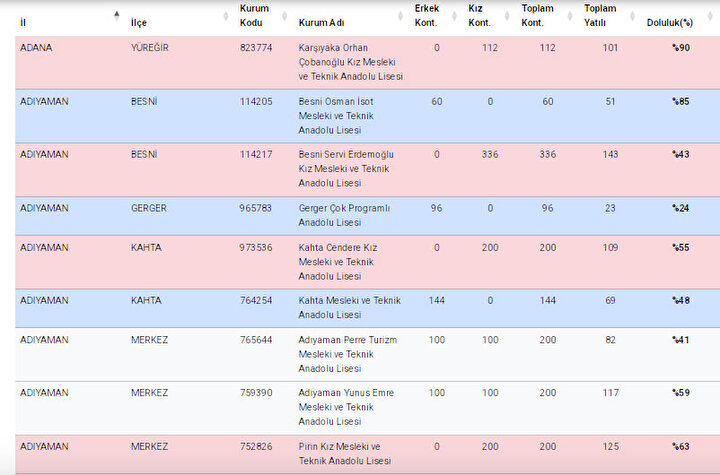The height and width of the screenshot is (475, 720).
Task: Select Erkek Kont. value 144
Action: [436, 300]
